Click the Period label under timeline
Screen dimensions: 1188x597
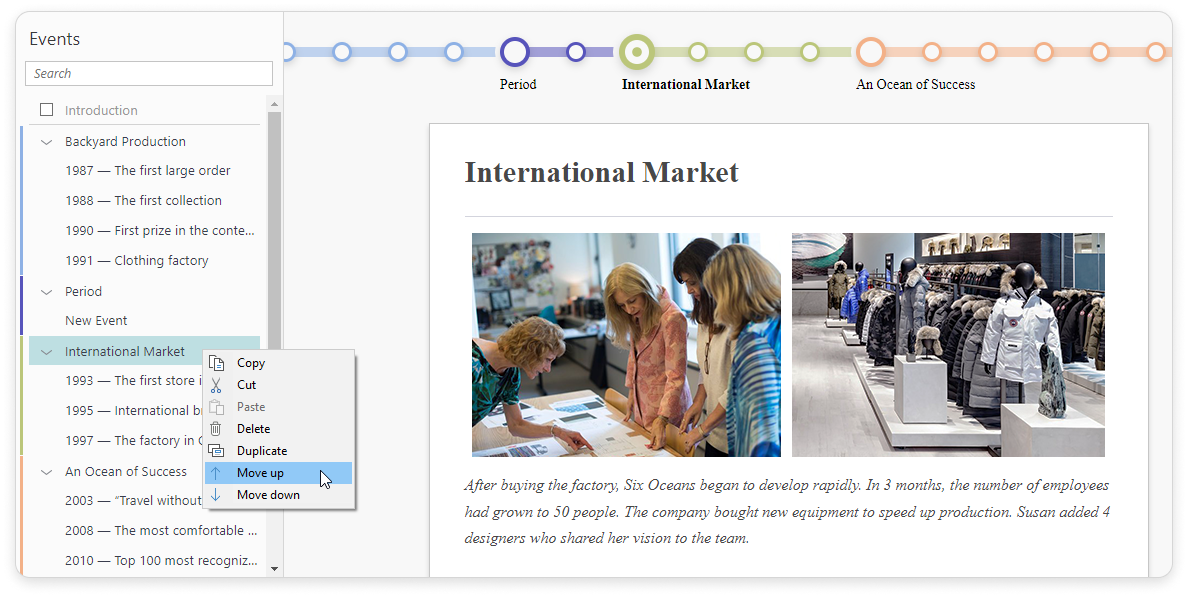(518, 84)
